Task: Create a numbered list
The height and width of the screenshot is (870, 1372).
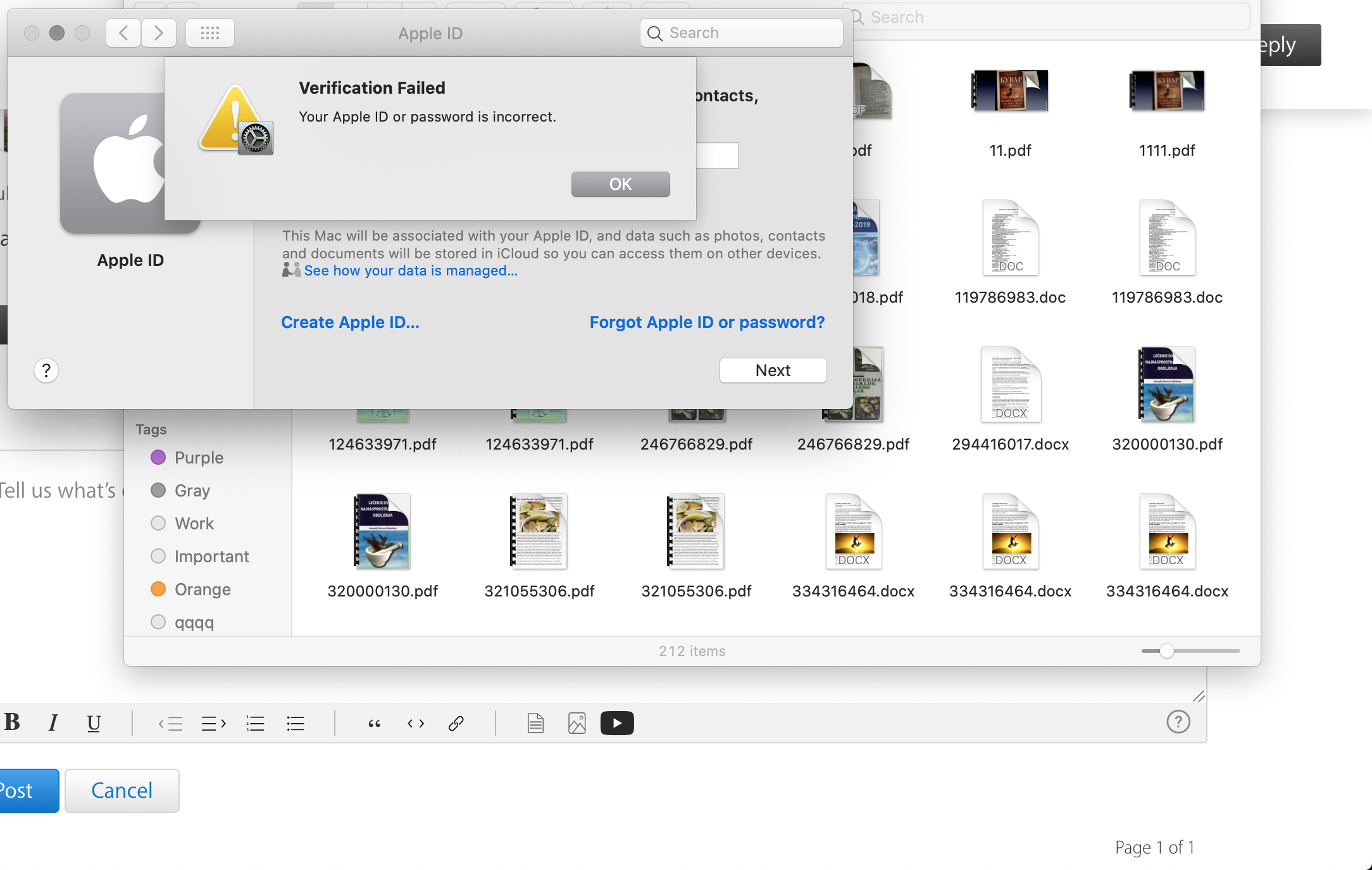Action: pyautogui.click(x=255, y=723)
